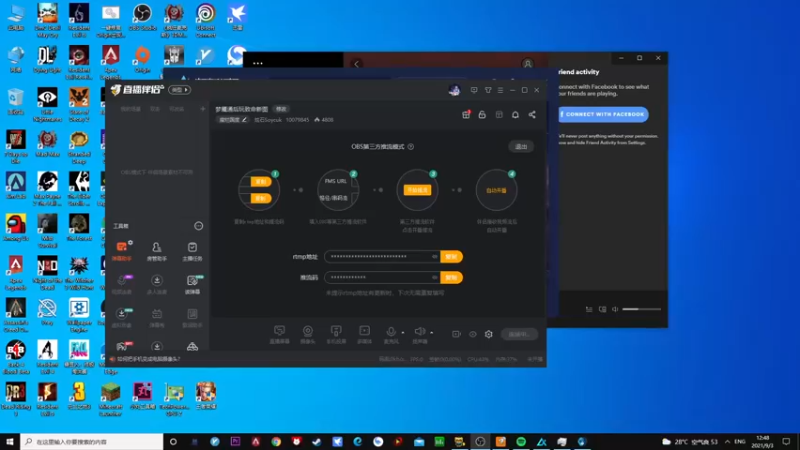800x450 pixels.
Task: Open the Spotify user profile icon
Action: [528, 64]
